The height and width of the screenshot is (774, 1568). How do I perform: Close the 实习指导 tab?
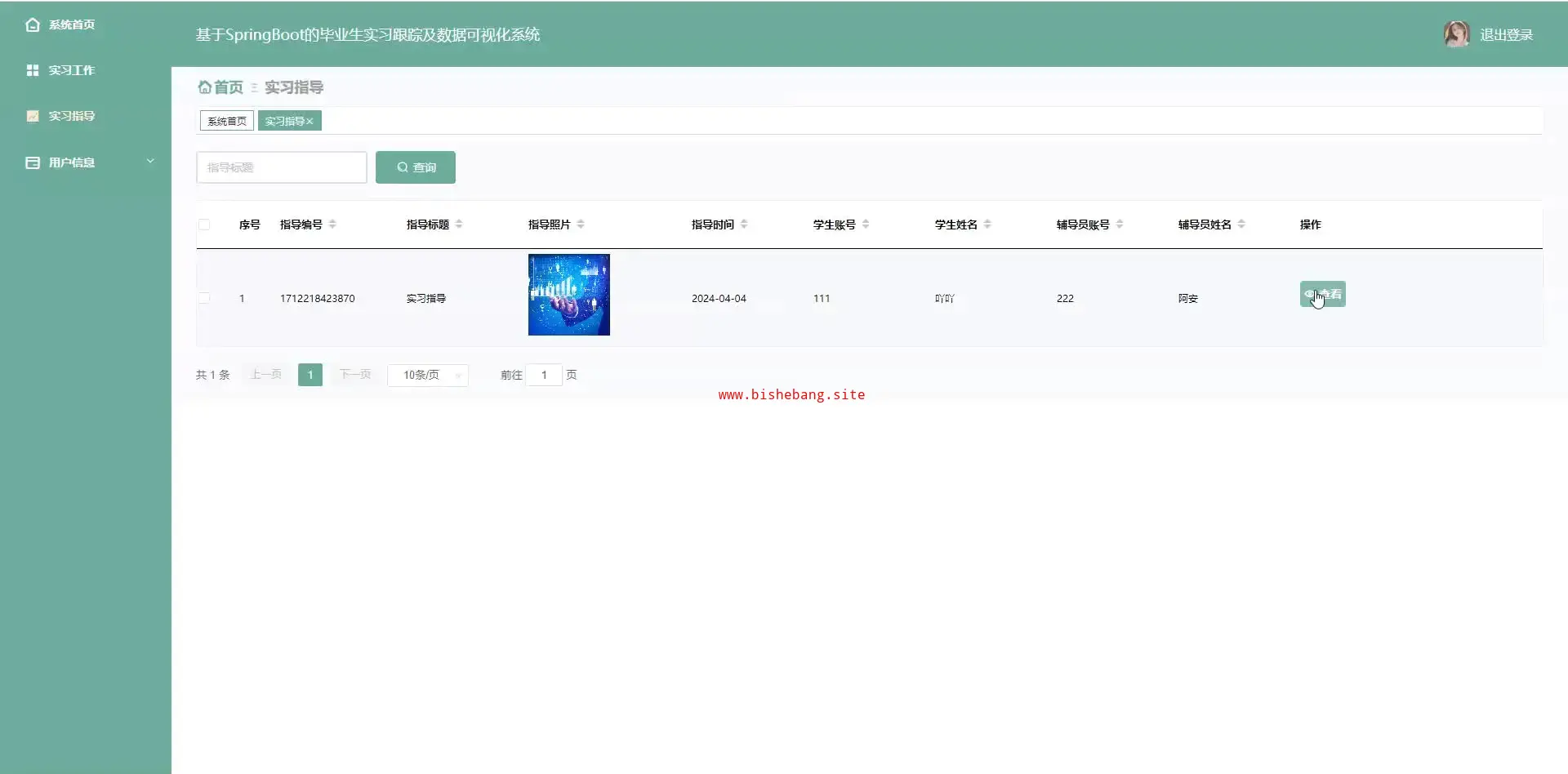click(x=310, y=122)
